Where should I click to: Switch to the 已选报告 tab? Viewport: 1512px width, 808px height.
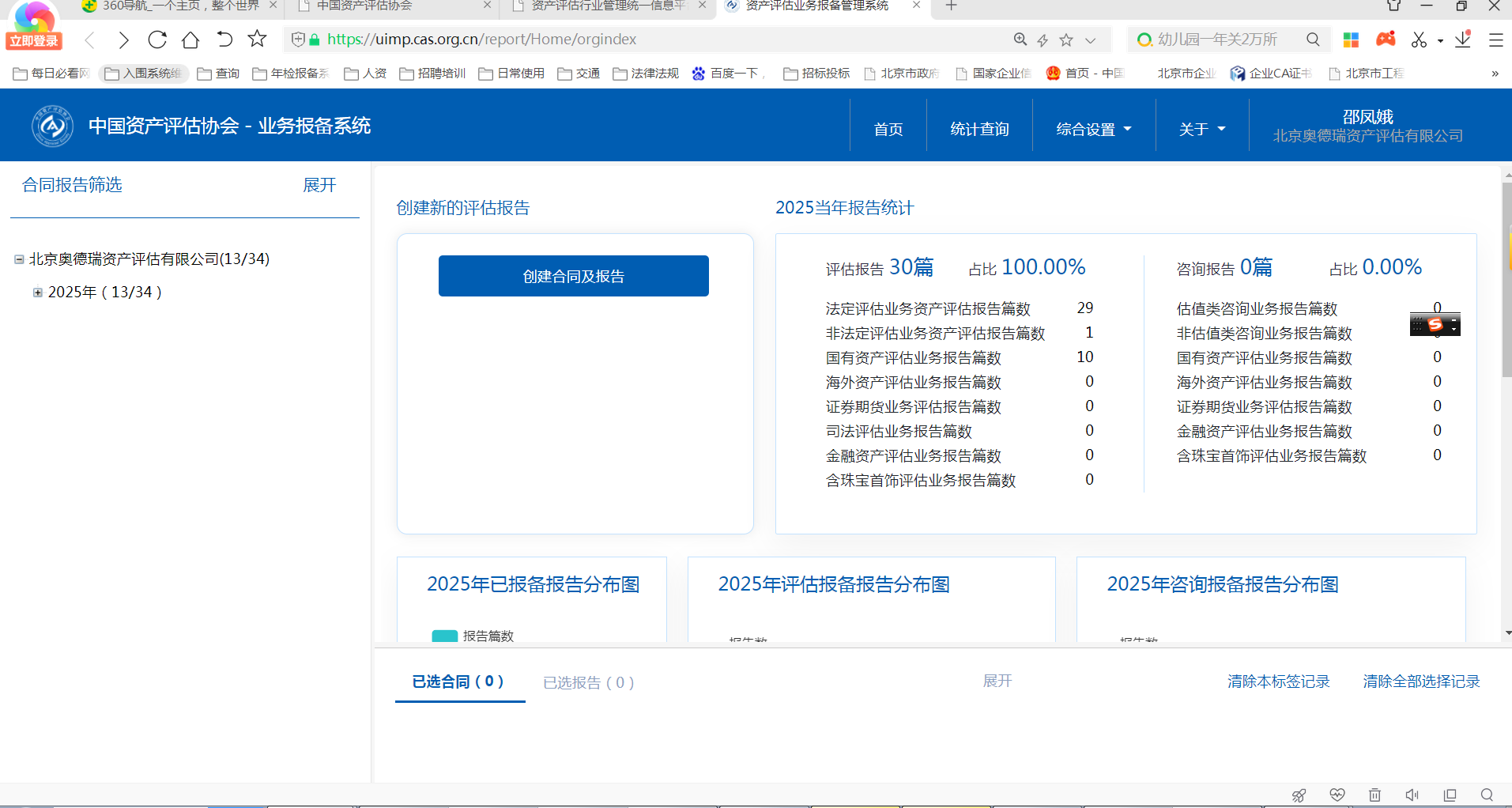tap(588, 682)
